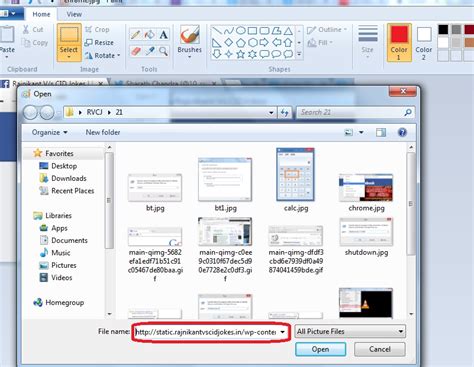Click the Back navigation button in Open dialog
Screen dimensions: 474x367
tap(30, 113)
